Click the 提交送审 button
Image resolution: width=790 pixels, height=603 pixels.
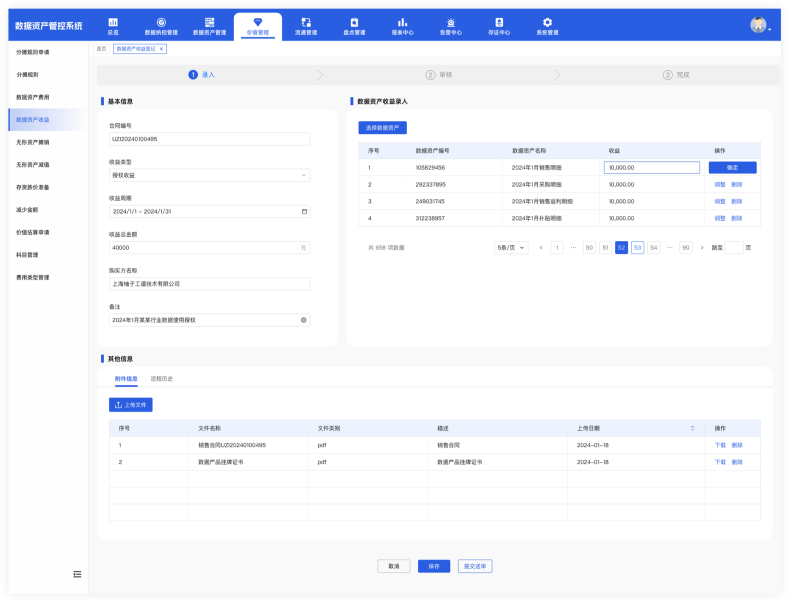point(475,566)
